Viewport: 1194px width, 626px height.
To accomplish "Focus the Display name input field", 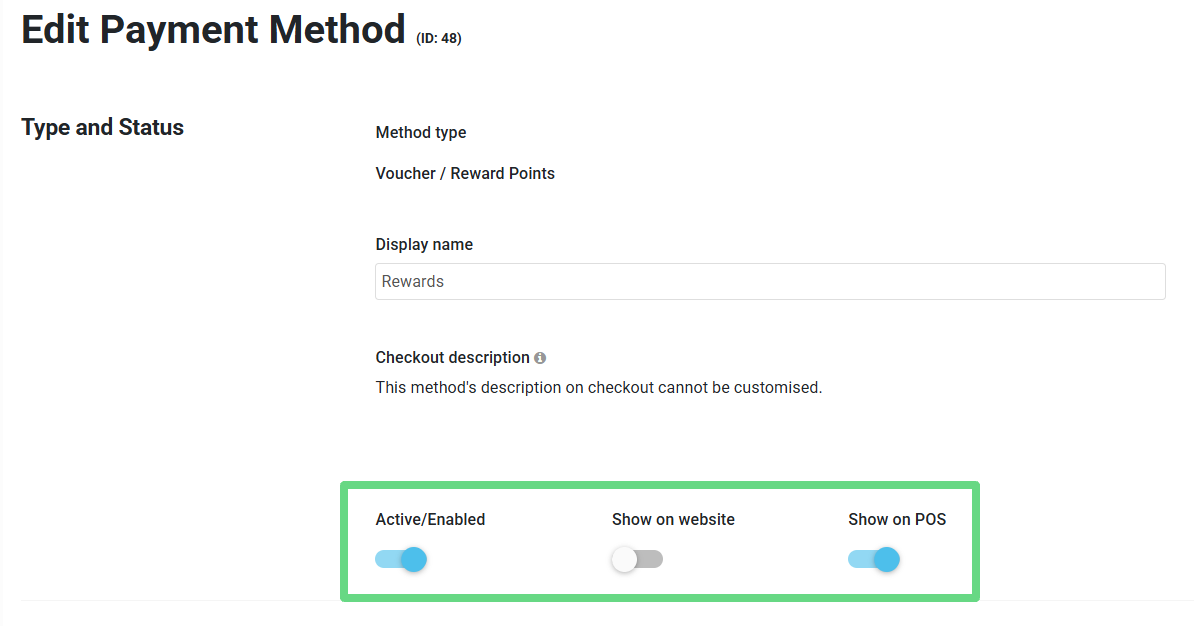I will [770, 282].
